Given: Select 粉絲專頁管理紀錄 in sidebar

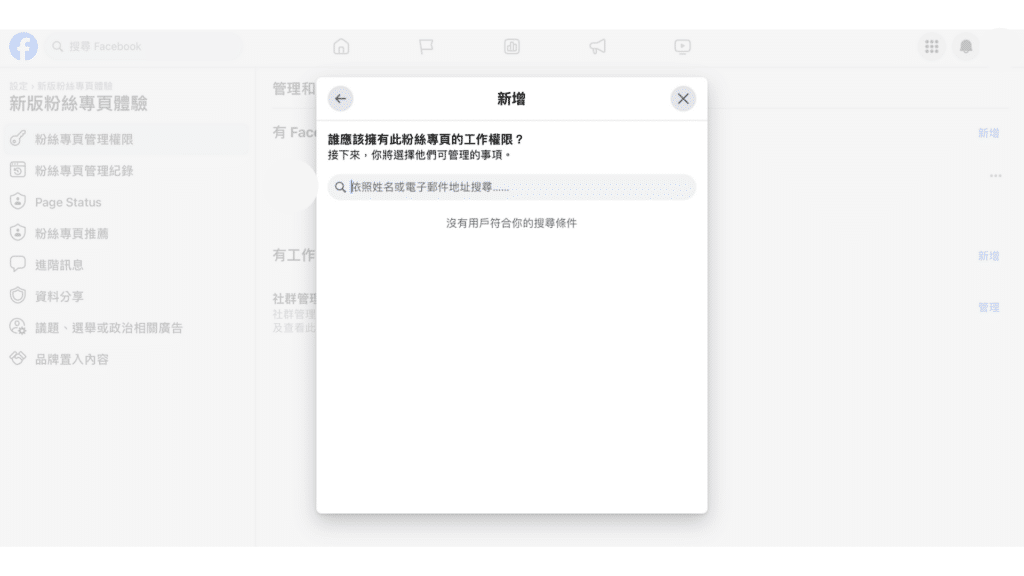Looking at the screenshot, I should [x=84, y=171].
